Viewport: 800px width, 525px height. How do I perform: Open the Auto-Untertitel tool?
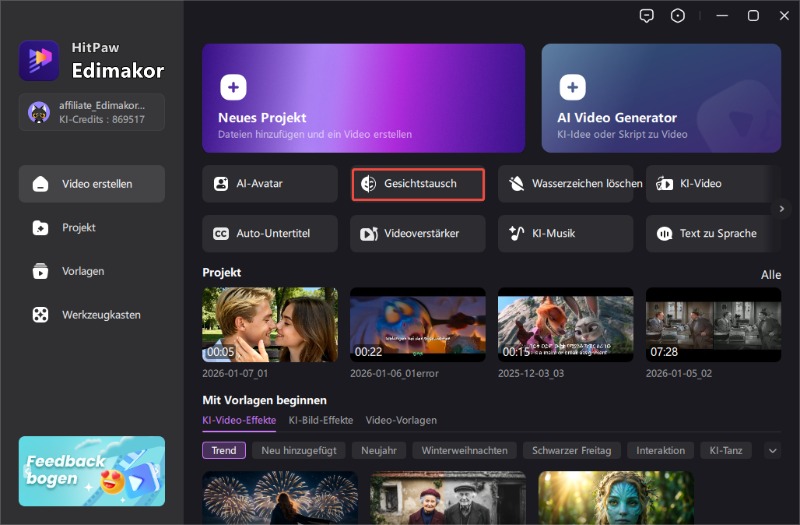[270, 234]
